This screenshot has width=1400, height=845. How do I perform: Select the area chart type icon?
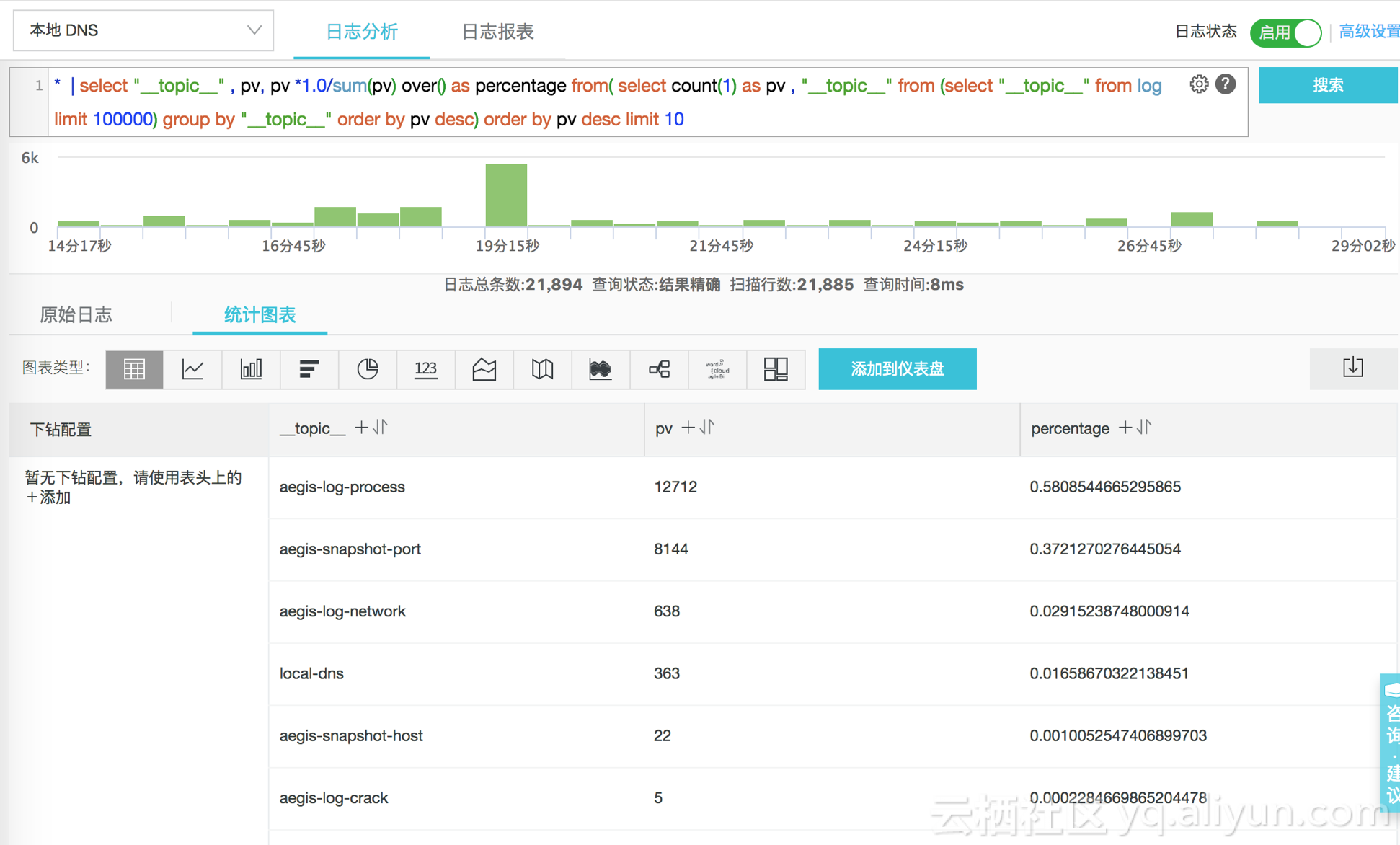pyautogui.click(x=484, y=369)
